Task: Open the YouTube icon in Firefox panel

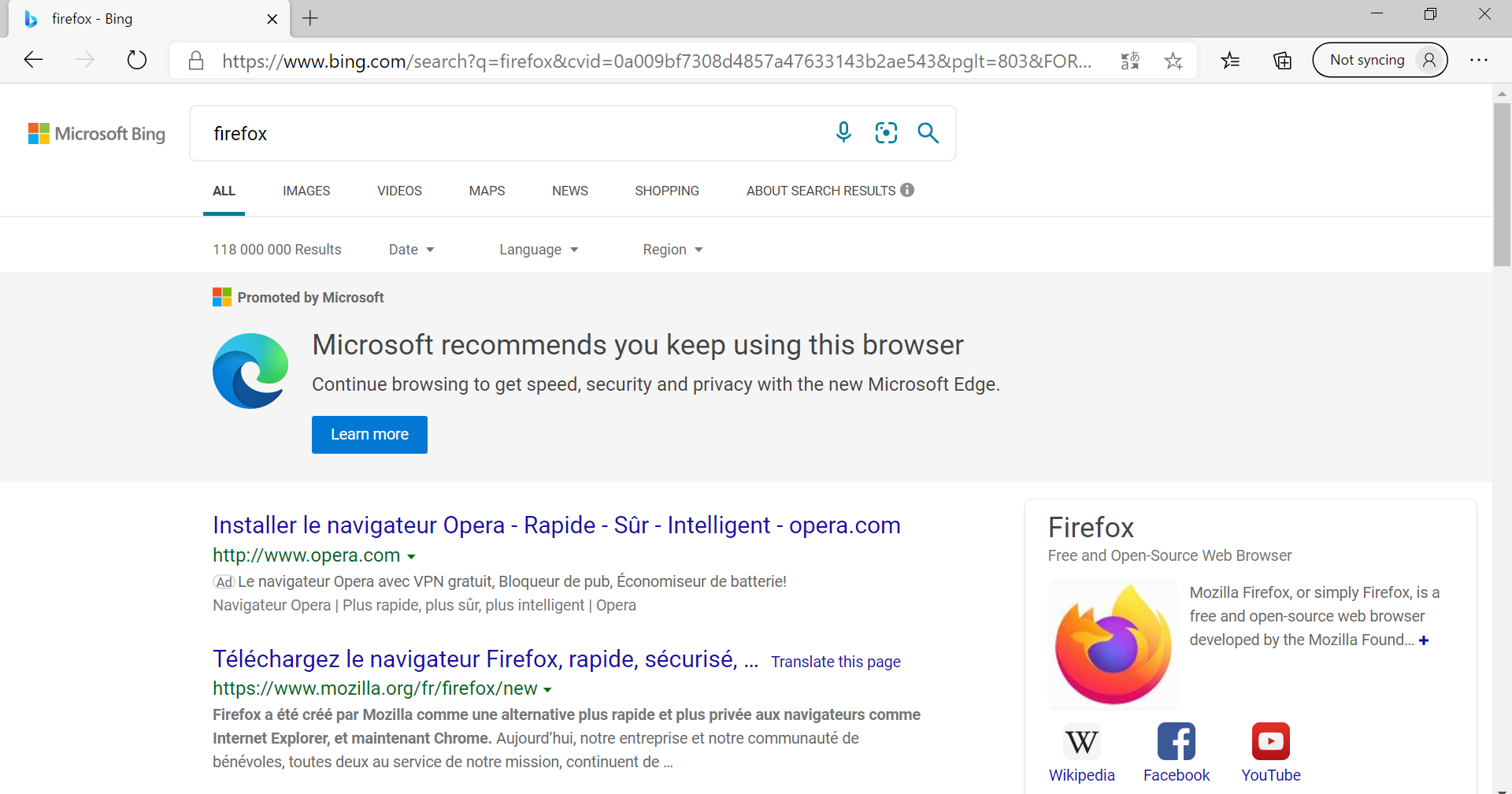Action: tap(1270, 741)
